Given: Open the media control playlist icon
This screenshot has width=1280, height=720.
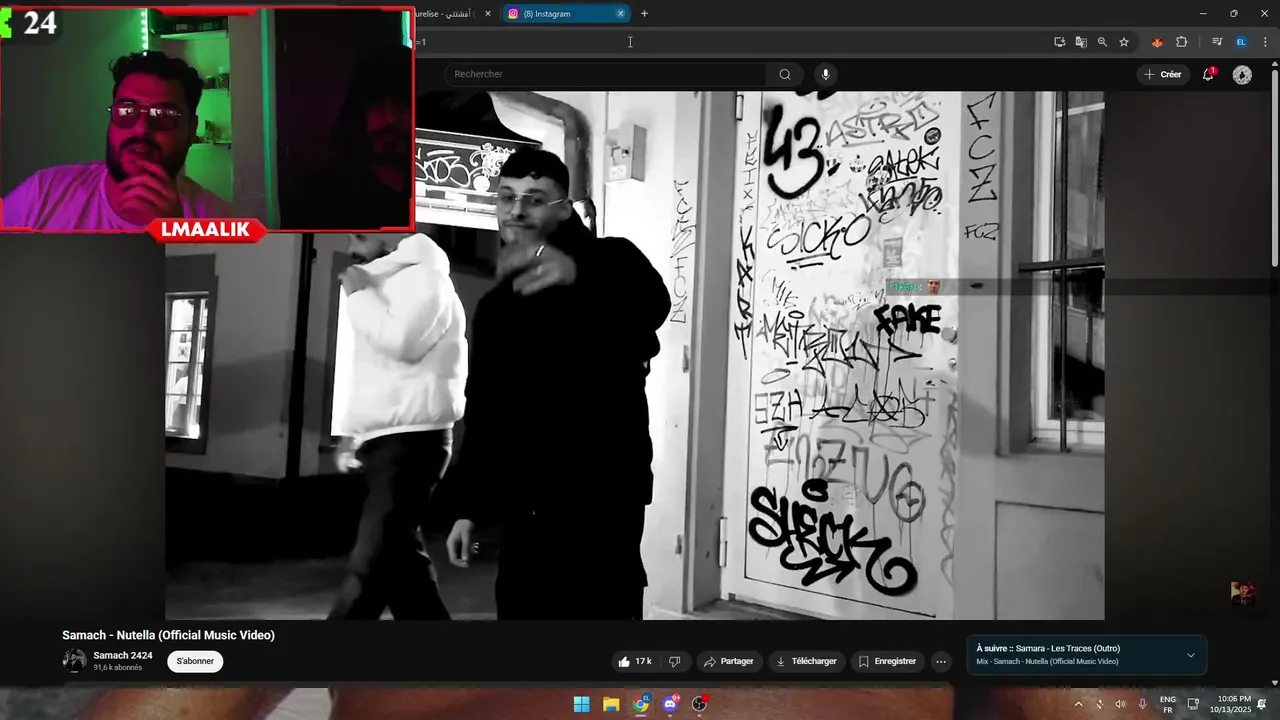Looking at the screenshot, I should coord(1217,42).
